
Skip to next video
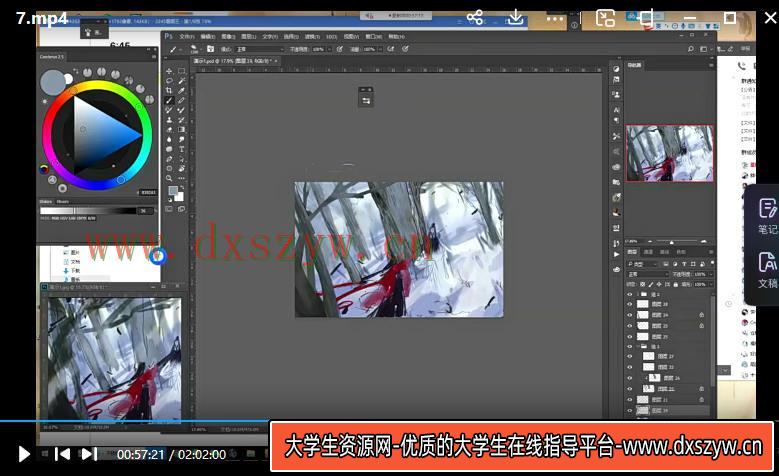89,454
